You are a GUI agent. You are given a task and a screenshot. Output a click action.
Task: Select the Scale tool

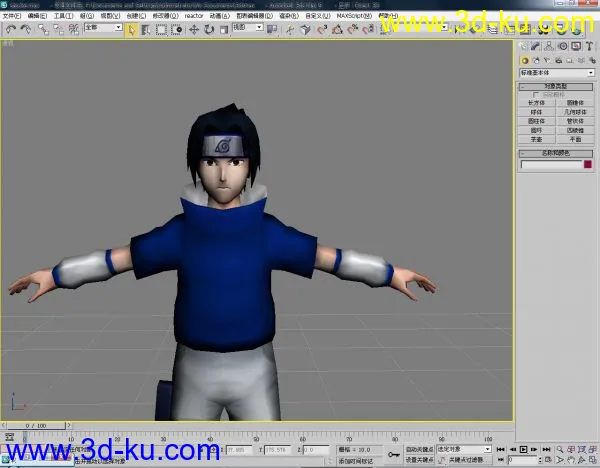click(x=224, y=29)
